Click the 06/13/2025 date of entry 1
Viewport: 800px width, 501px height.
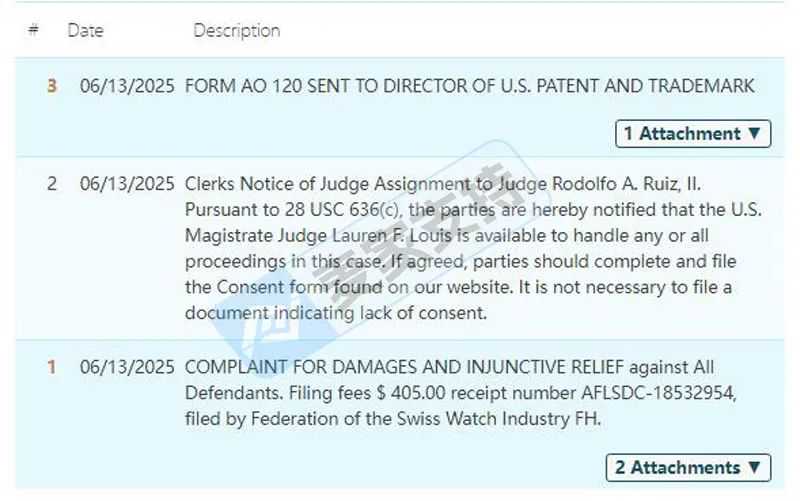(x=127, y=367)
